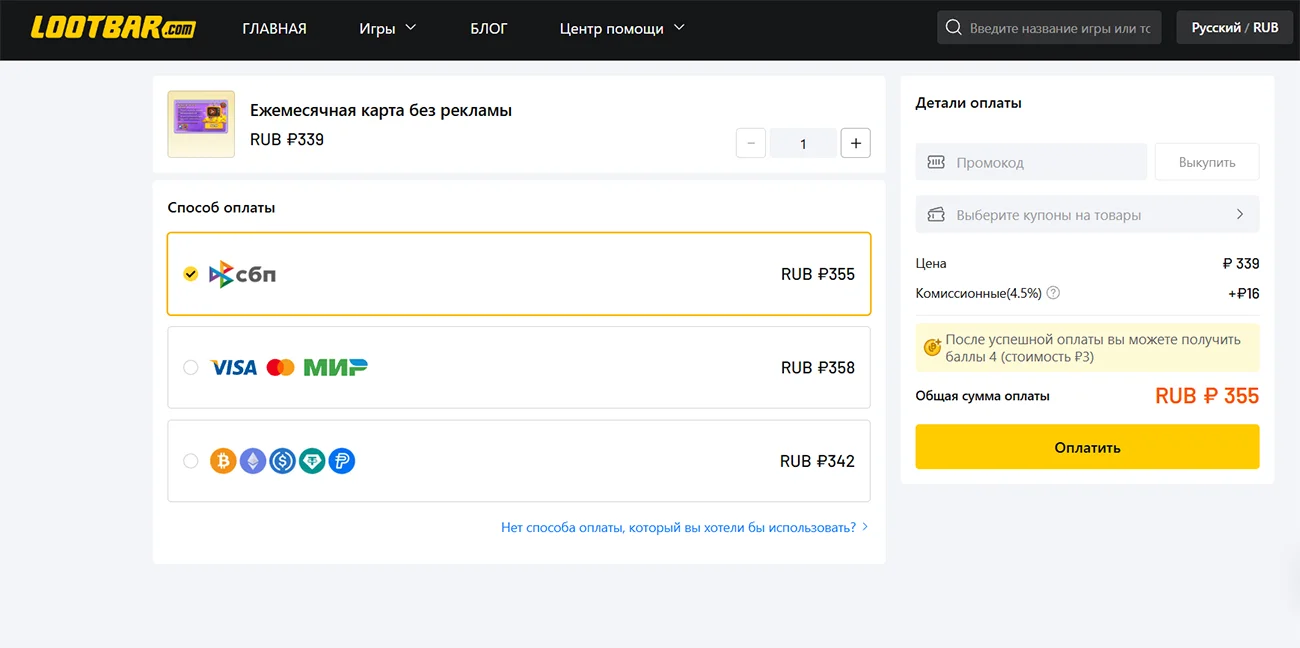Image resolution: width=1300 pixels, height=648 pixels.
Task: Click the product price RUB ₽339
Action: pyautogui.click(x=287, y=139)
